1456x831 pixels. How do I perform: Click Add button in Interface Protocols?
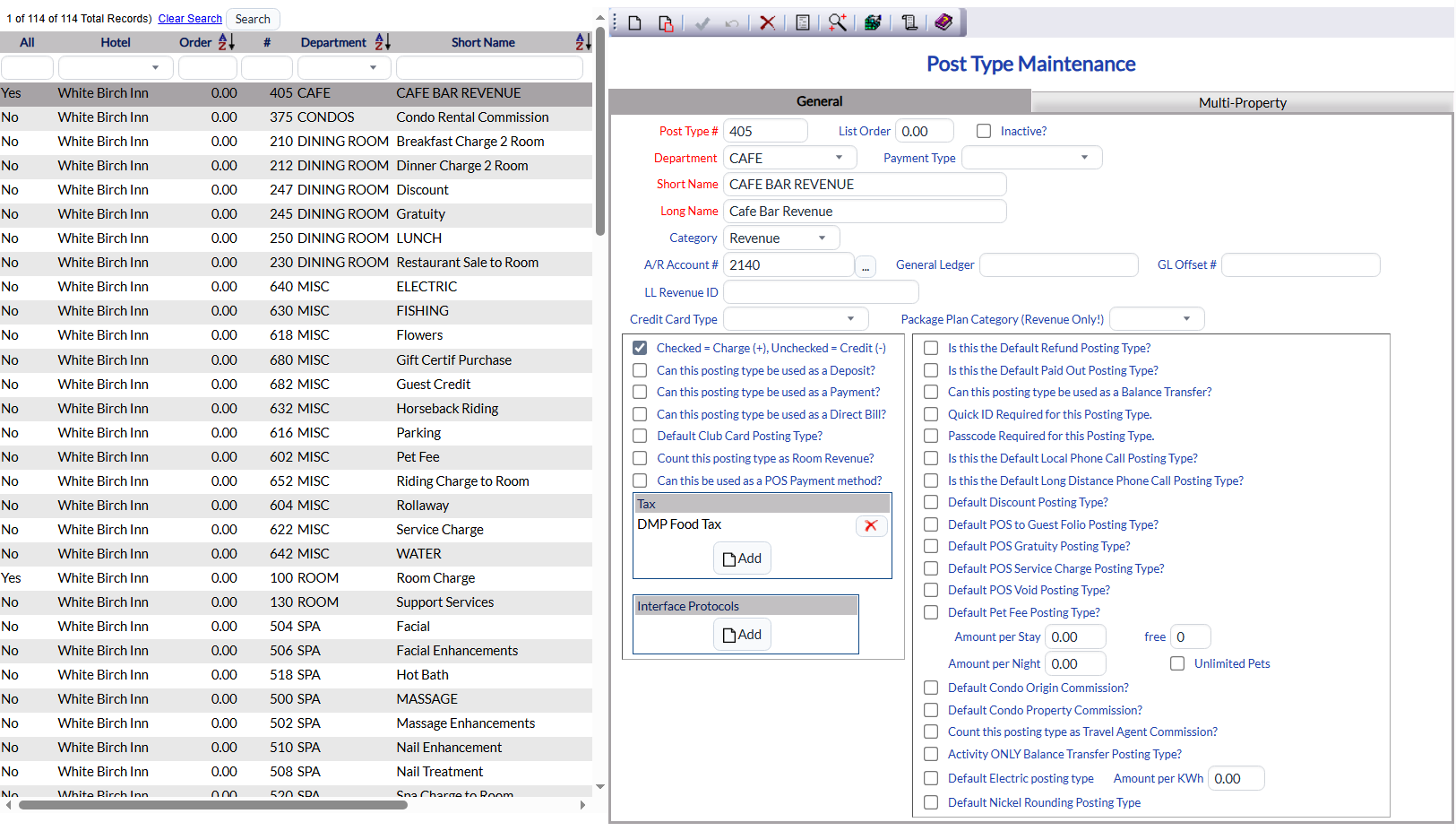(742, 635)
